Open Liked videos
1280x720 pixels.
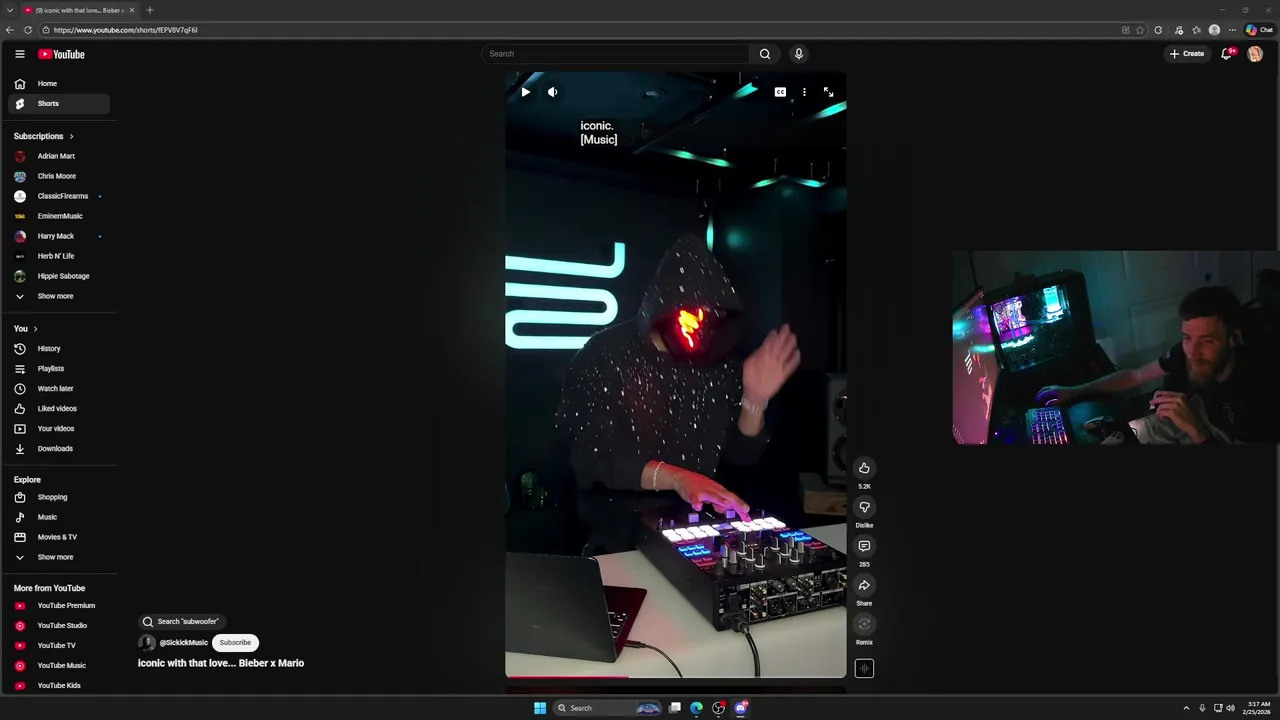[59, 409]
